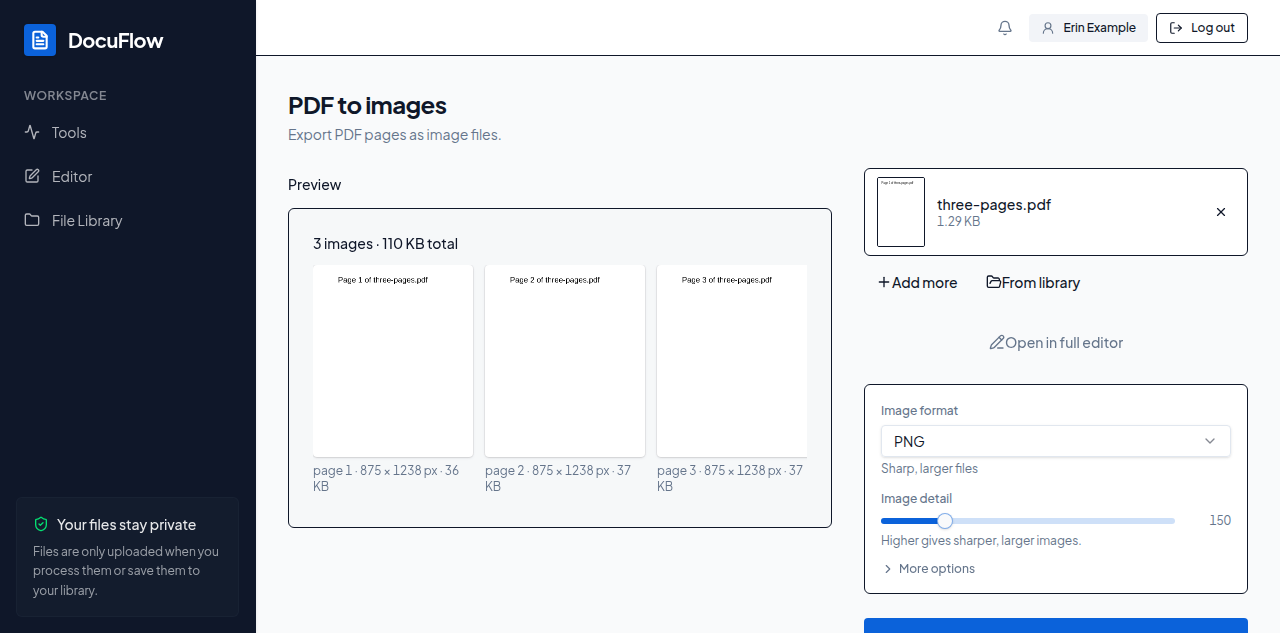The image size is (1280, 633).
Task: Click 'Higher gives sharper, larger images' text
Action: click(981, 541)
